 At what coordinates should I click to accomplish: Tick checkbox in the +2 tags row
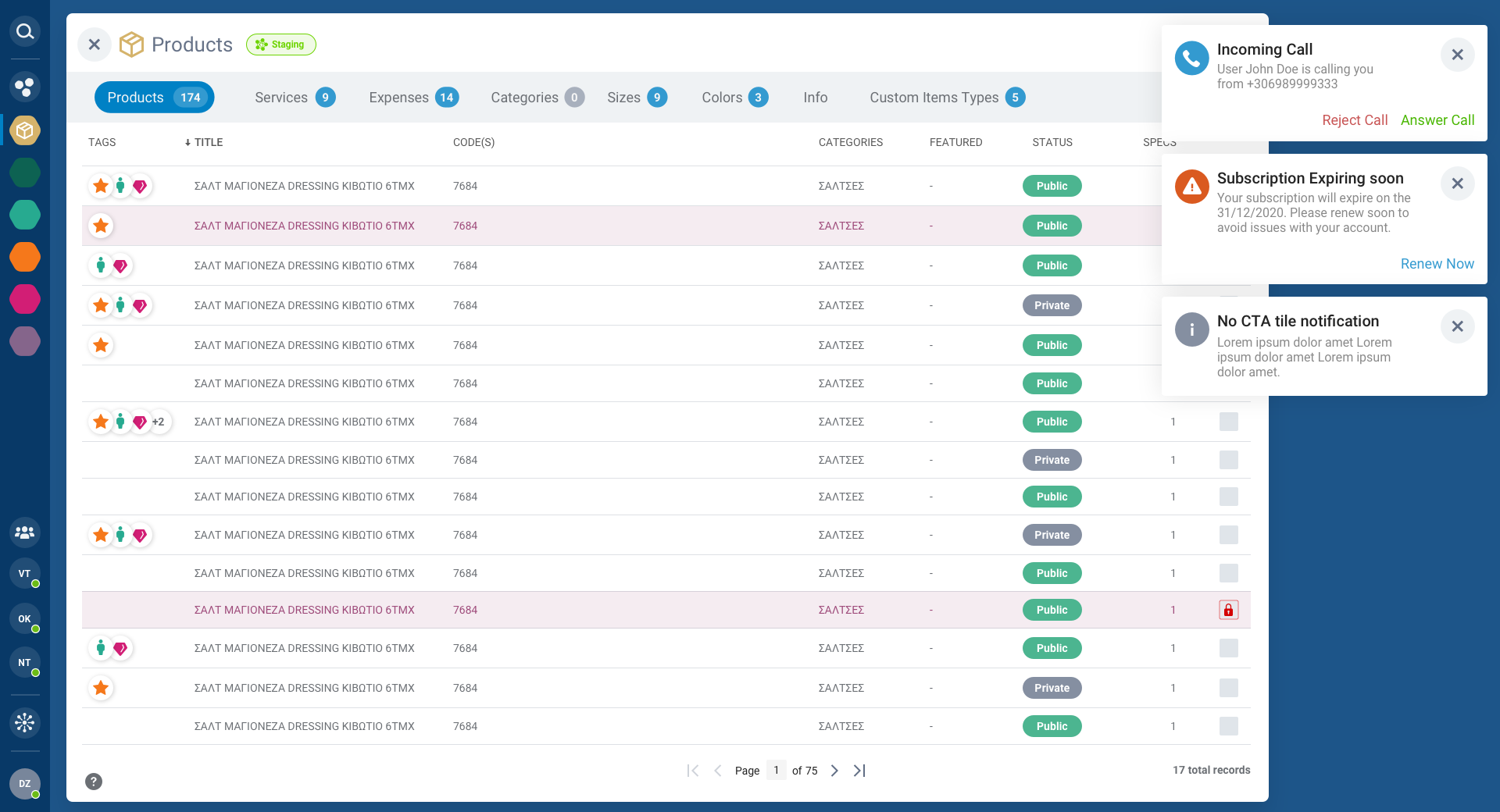pos(1228,422)
